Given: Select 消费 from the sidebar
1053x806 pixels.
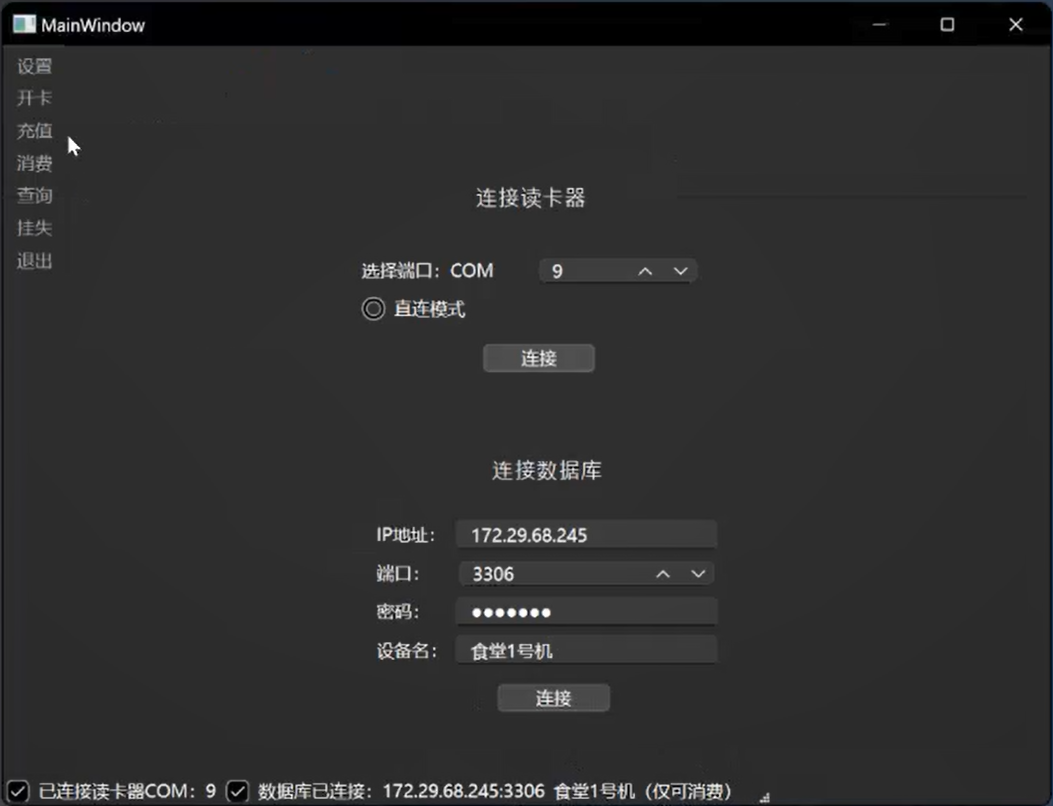Looking at the screenshot, I should (34, 163).
